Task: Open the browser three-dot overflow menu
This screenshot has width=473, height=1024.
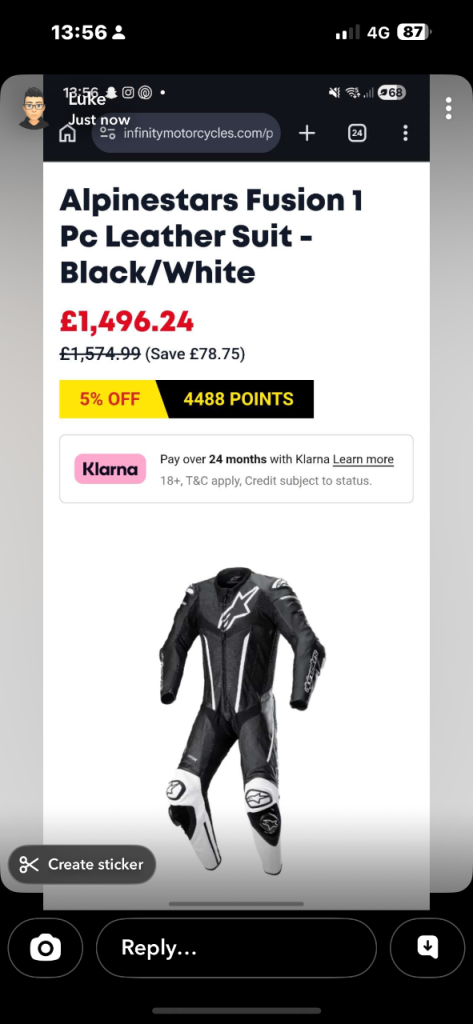Action: click(x=406, y=133)
